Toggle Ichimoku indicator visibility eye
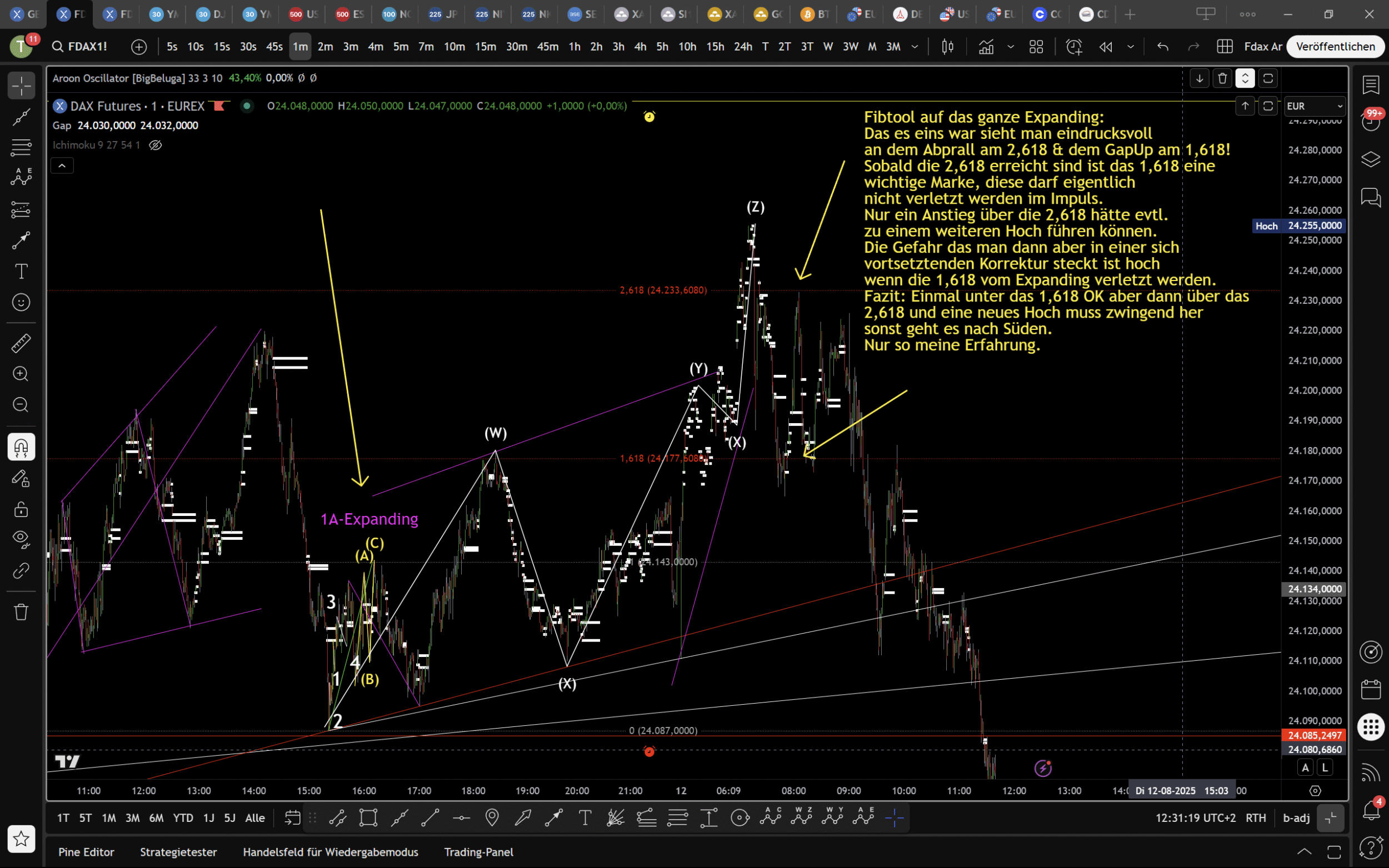1389x868 pixels. pyautogui.click(x=155, y=145)
